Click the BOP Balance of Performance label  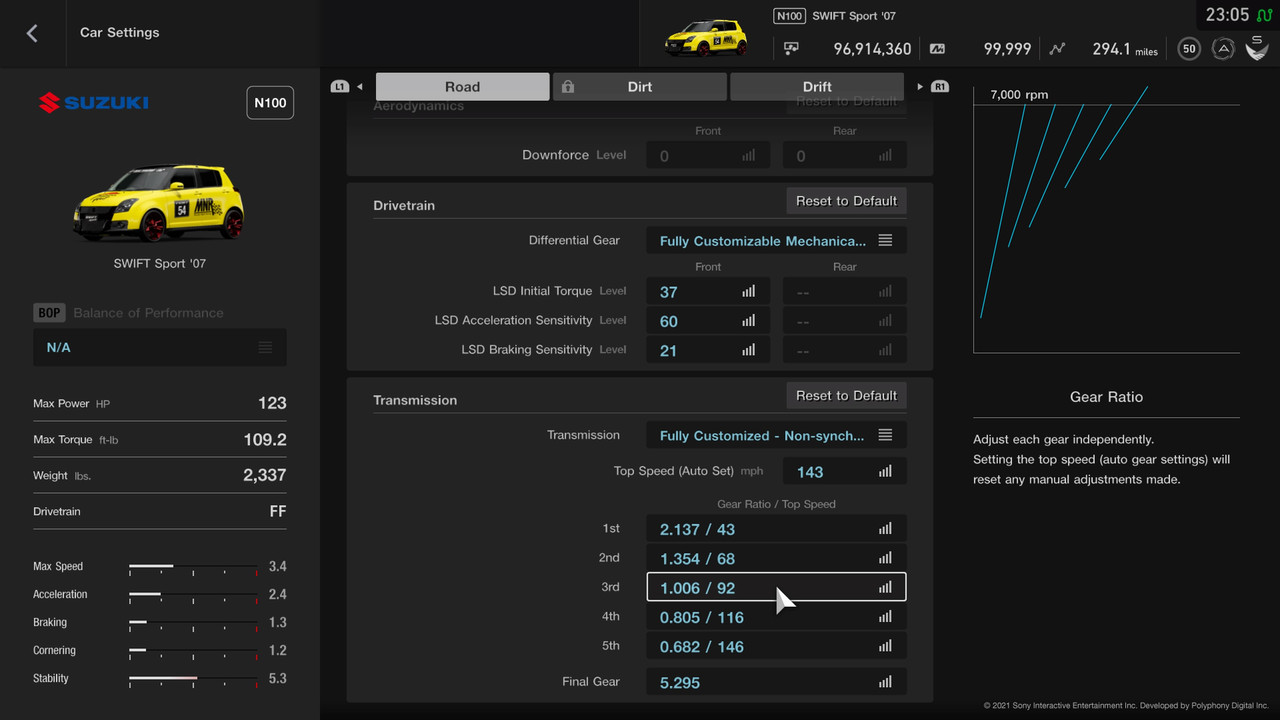128,313
